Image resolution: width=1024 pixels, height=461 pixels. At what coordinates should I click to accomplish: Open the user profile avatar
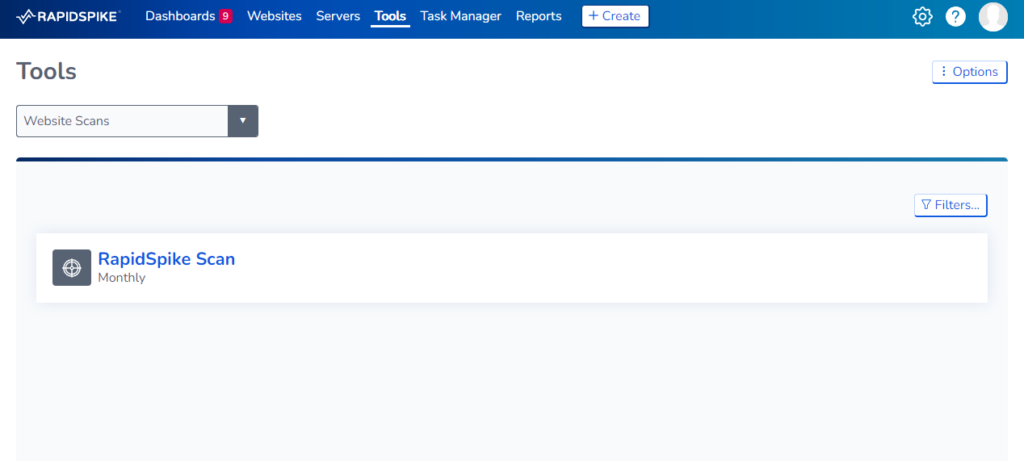coord(993,17)
